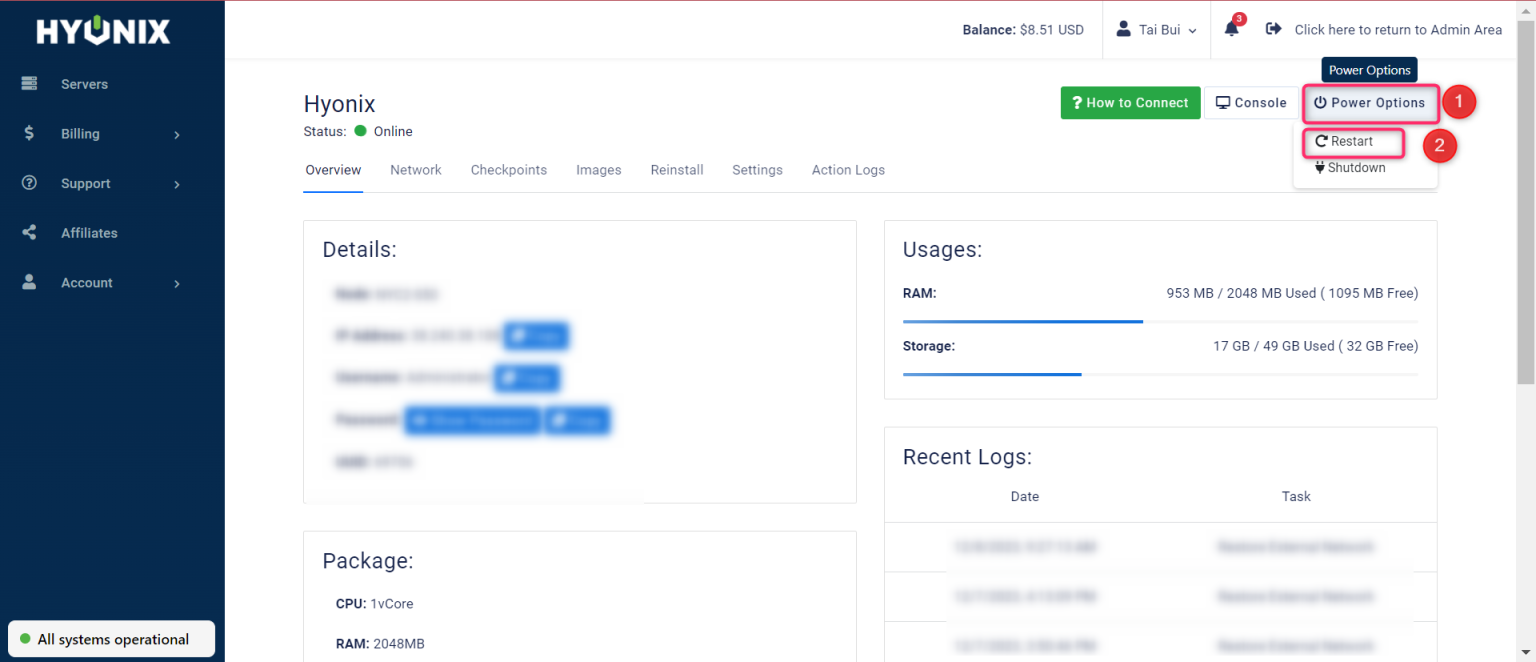Click the Servers icon in sidebar
The image size is (1536, 662).
29,84
